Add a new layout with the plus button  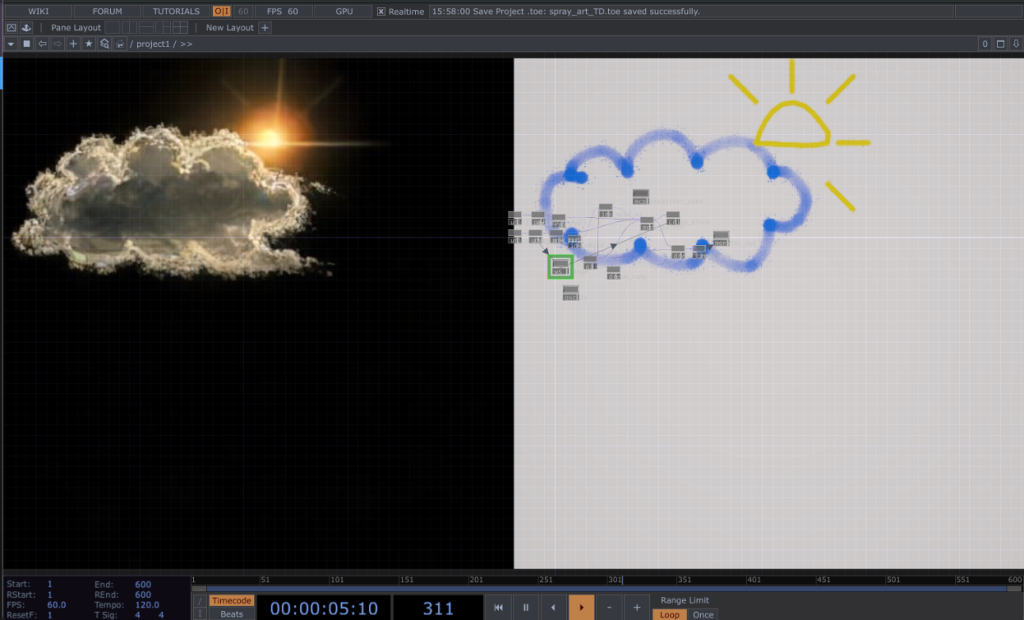[x=265, y=27]
